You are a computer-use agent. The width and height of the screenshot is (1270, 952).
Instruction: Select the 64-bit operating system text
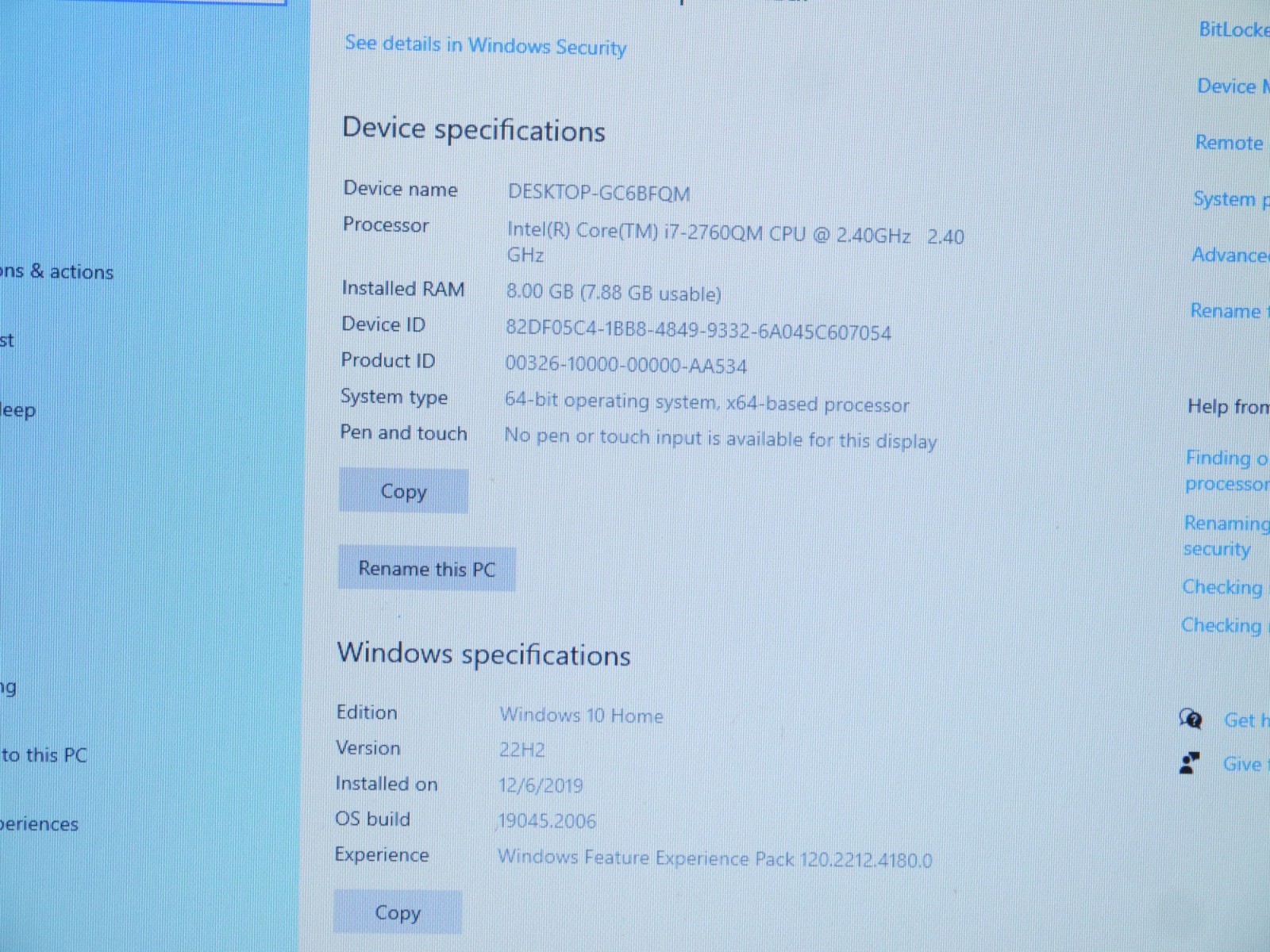[x=706, y=402]
